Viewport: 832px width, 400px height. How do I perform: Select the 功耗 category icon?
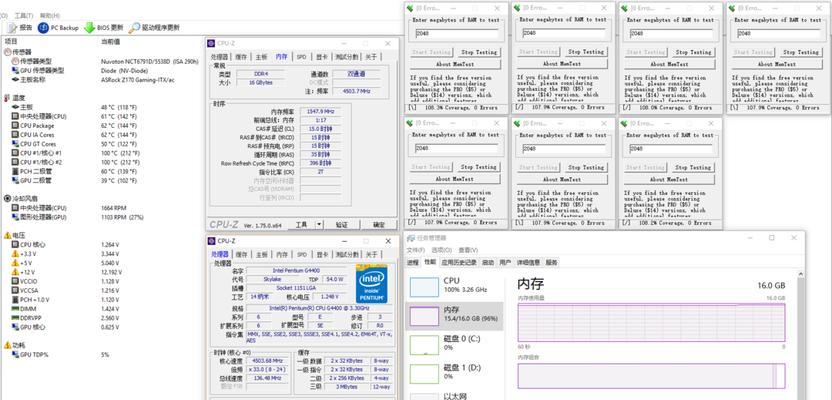tap(7, 345)
